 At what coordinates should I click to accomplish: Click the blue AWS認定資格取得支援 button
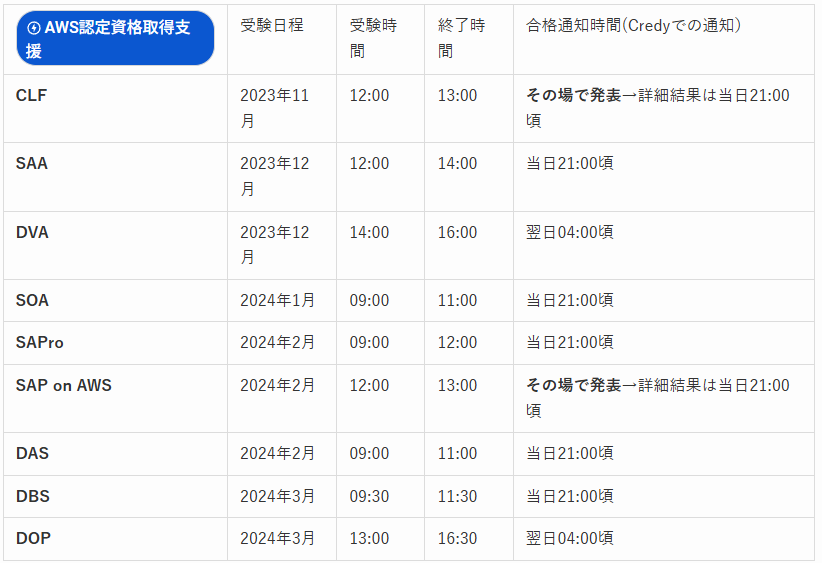coord(115,38)
